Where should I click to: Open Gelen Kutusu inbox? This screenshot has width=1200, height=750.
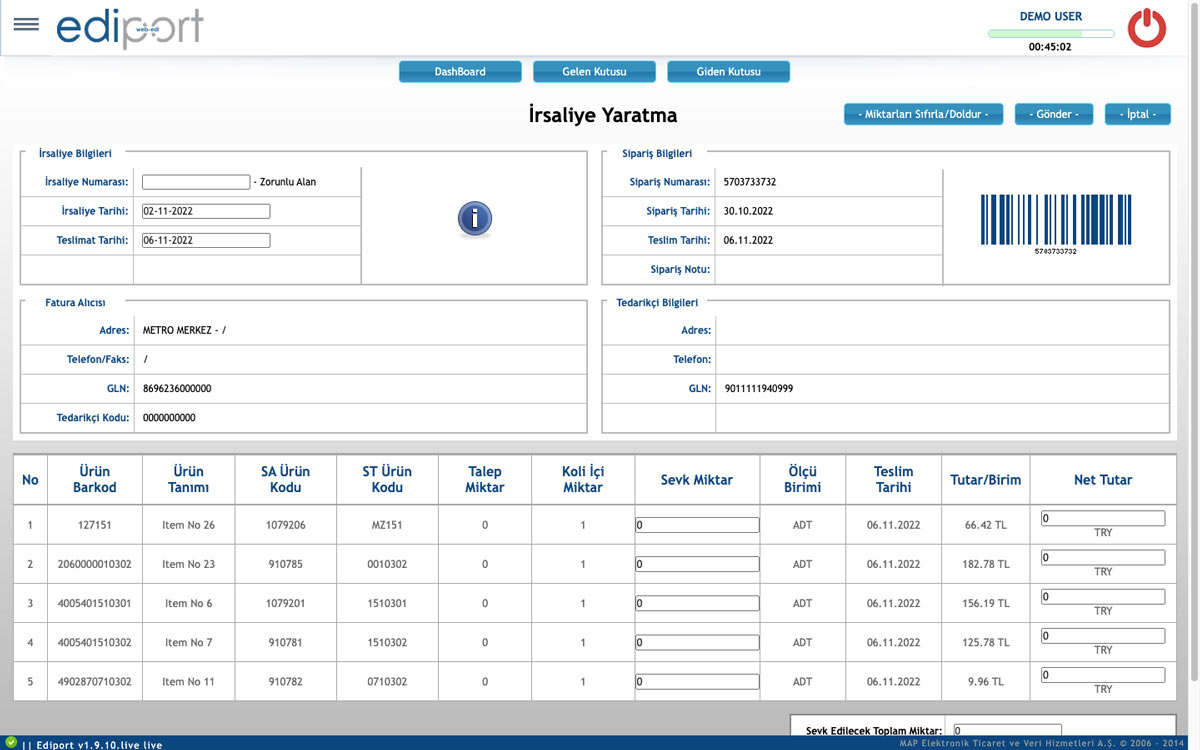pos(594,72)
